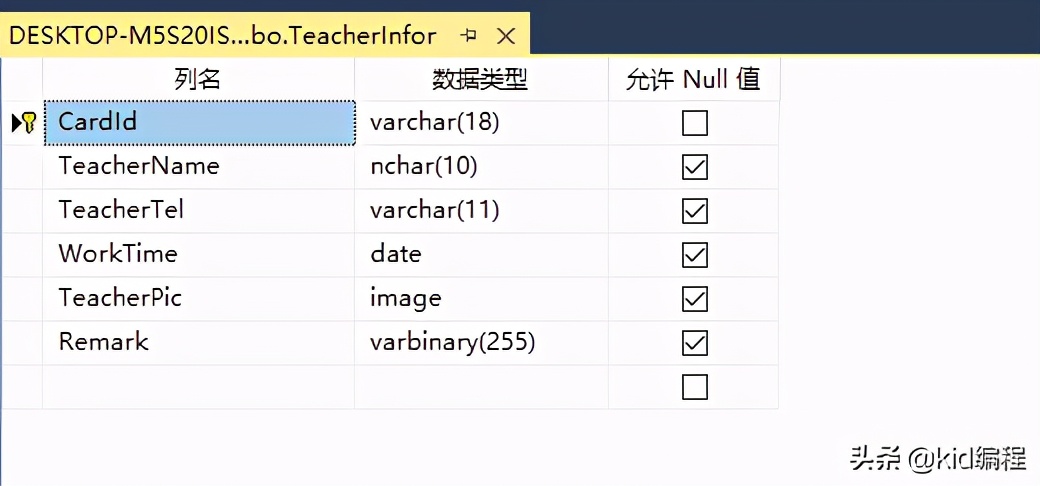Image resolution: width=1040 pixels, height=486 pixels.
Task: Uncheck Allow Null for TeacherTel
Action: (694, 211)
